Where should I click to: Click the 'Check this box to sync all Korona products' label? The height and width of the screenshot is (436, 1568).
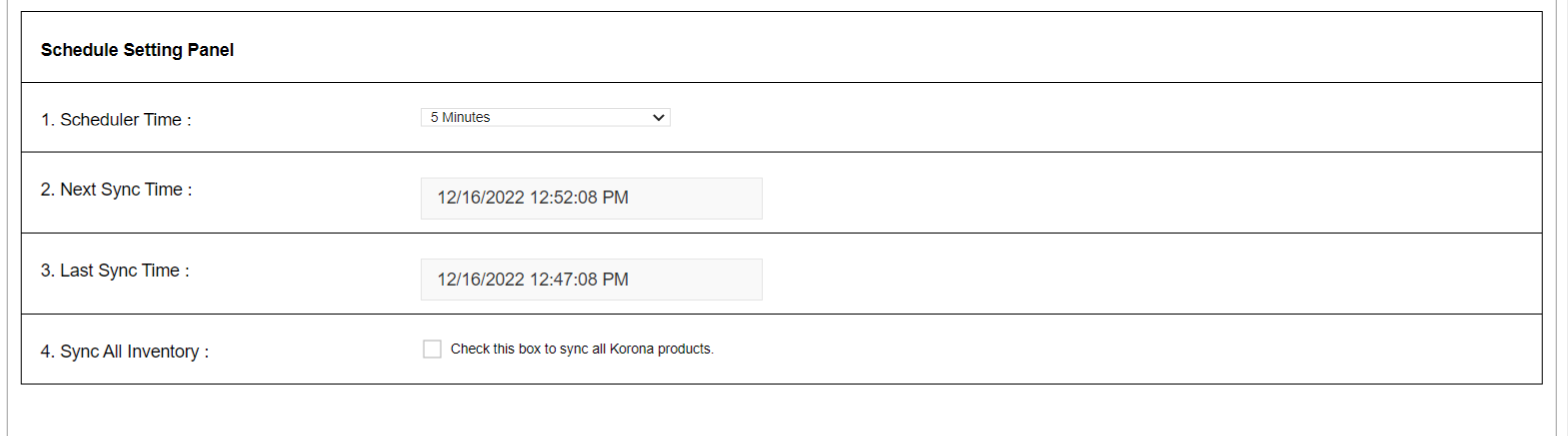coord(582,349)
